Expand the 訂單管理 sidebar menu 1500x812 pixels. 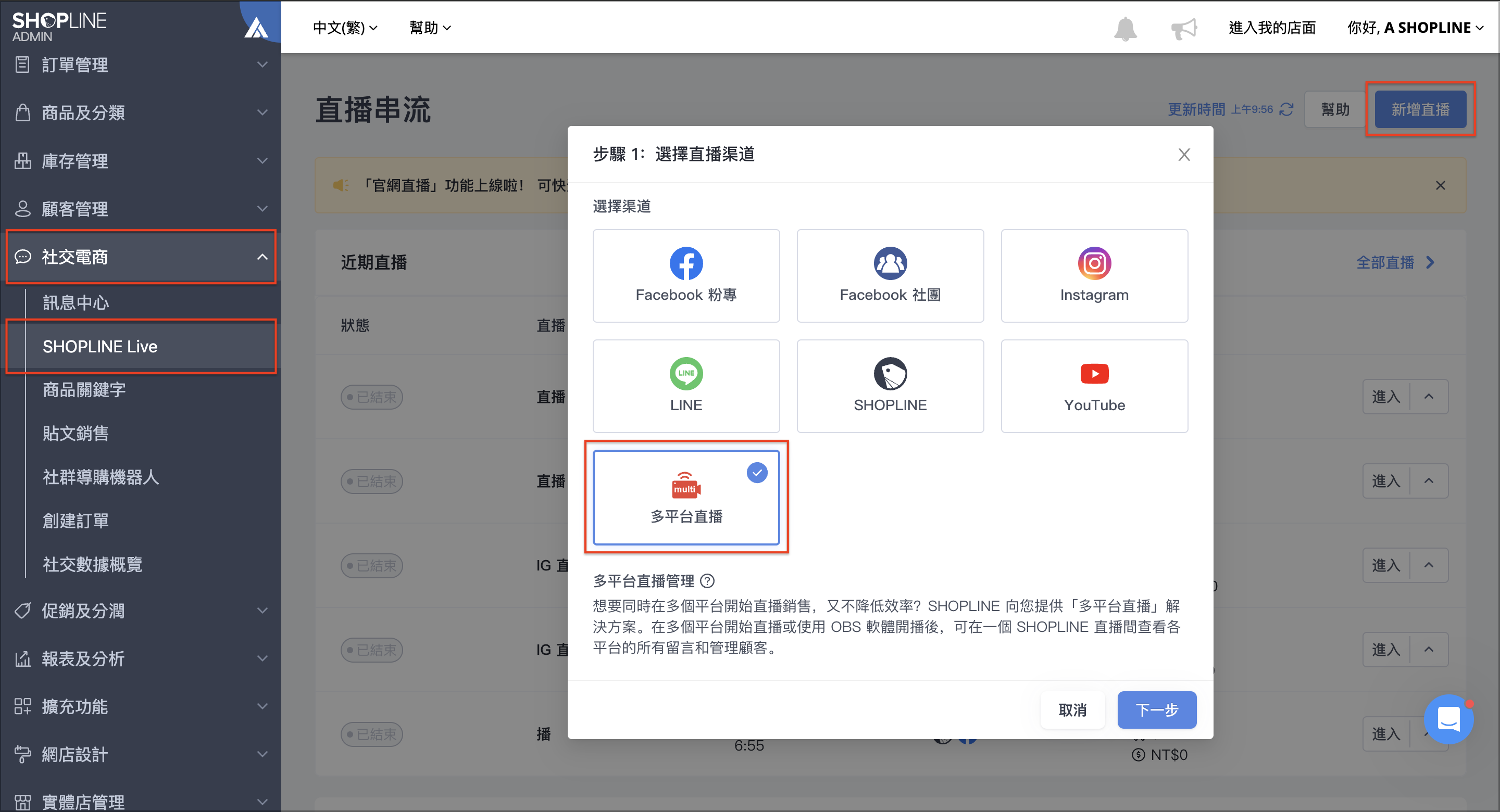tap(140, 65)
